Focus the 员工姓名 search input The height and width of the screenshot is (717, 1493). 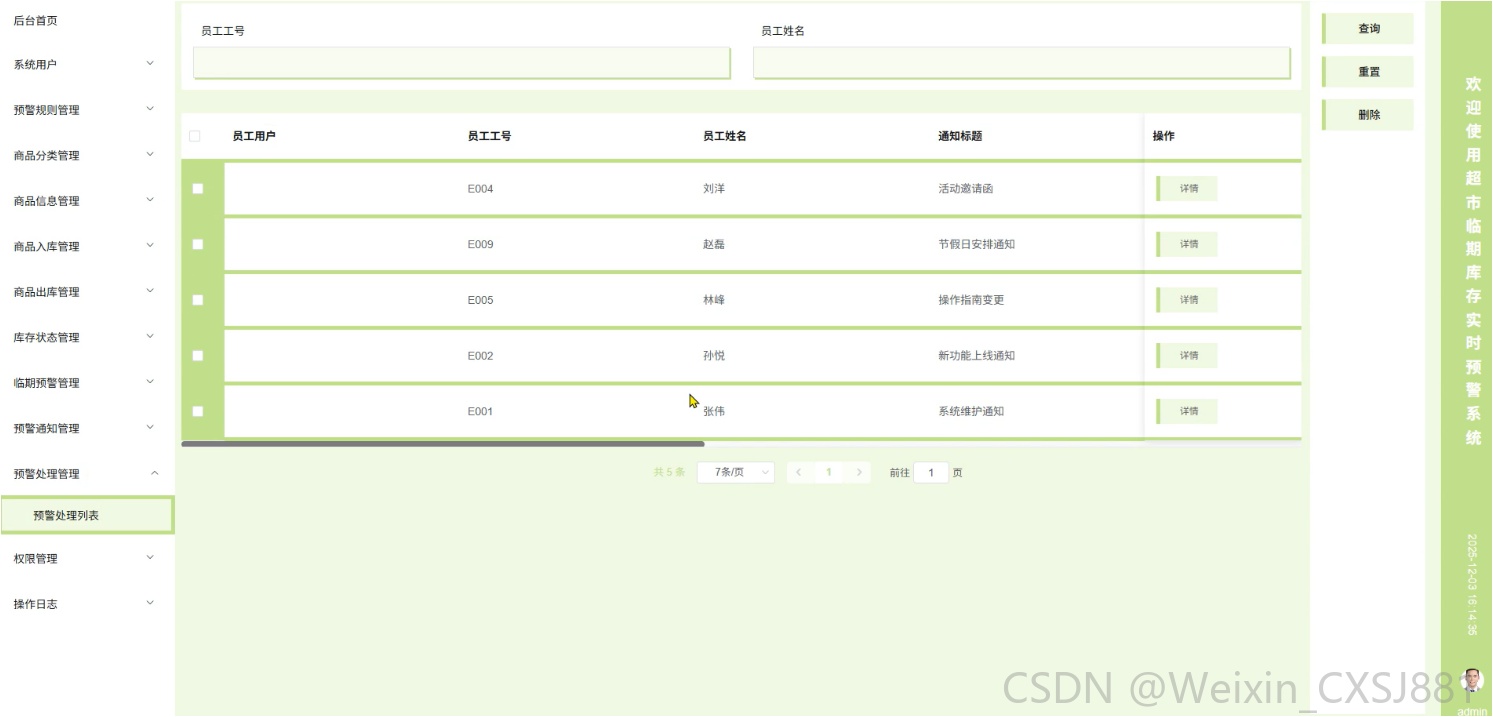click(1022, 63)
